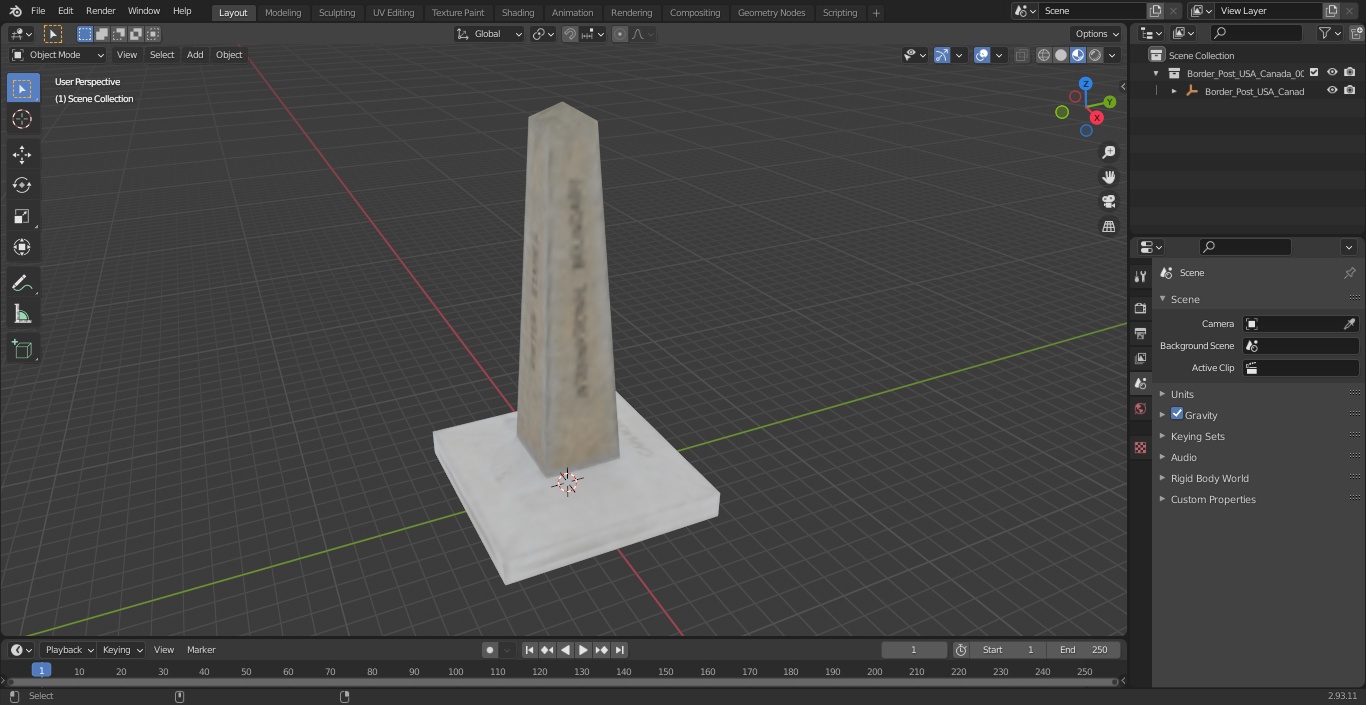1366x705 pixels.
Task: Open the View Layer properties tab
Action: 1140,358
